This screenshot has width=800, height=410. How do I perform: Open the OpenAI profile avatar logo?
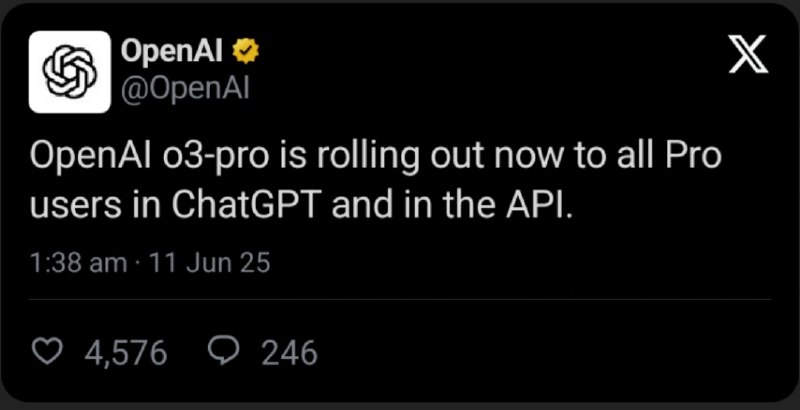click(x=70, y=72)
